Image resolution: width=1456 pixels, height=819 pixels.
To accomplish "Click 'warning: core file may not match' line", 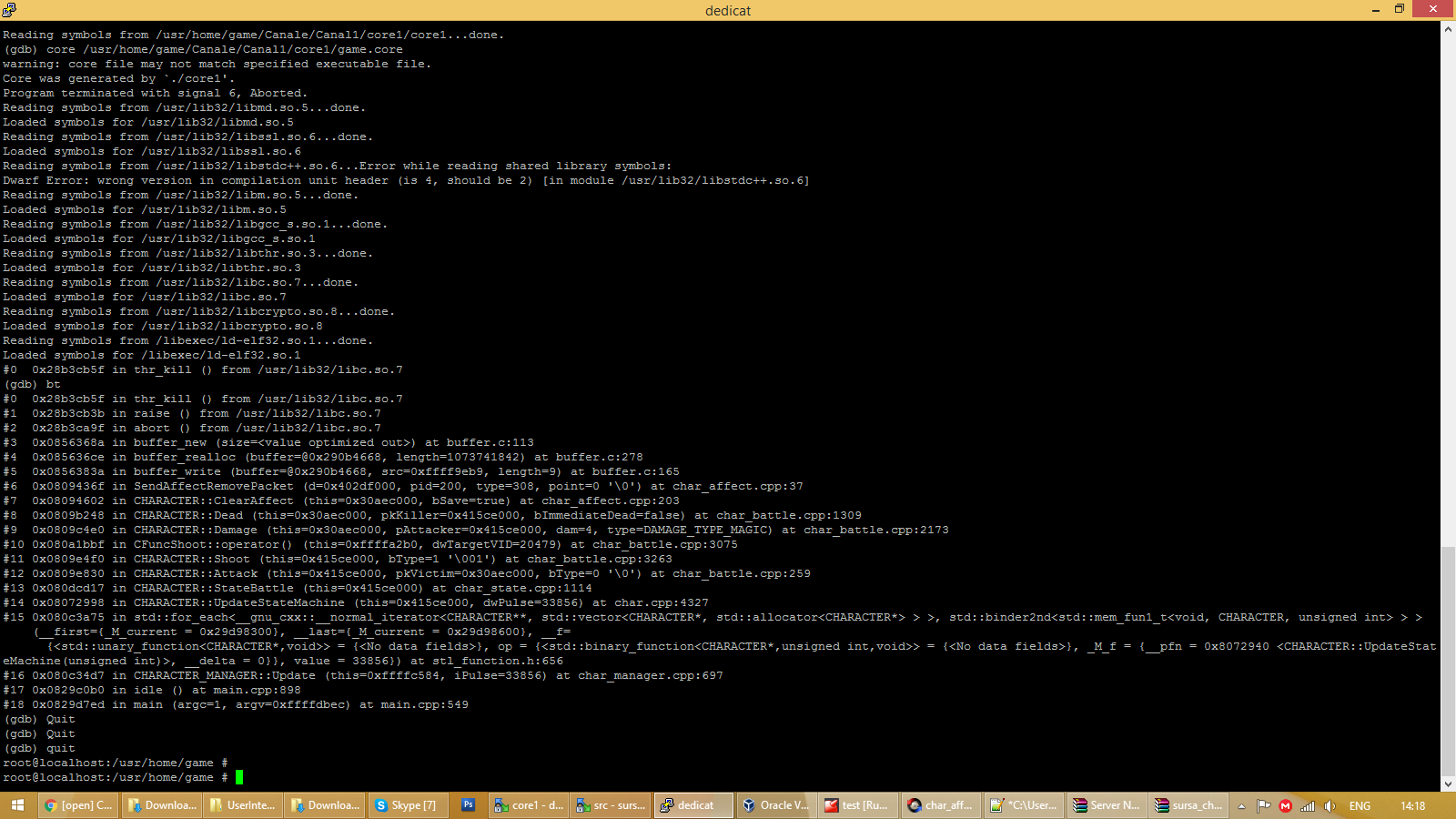I will [217, 64].
